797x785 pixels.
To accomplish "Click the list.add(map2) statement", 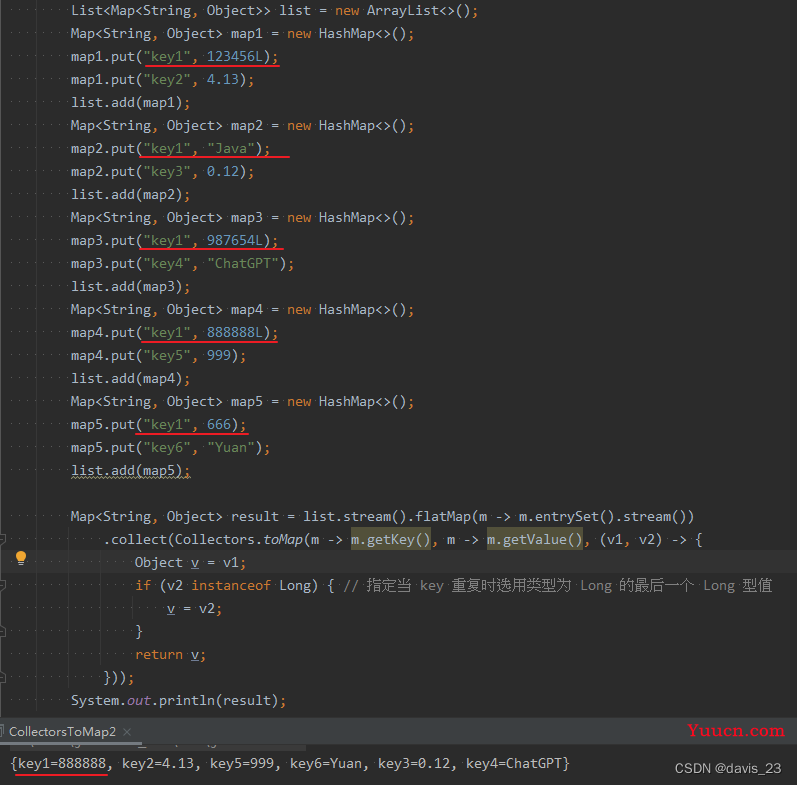I will [131, 195].
